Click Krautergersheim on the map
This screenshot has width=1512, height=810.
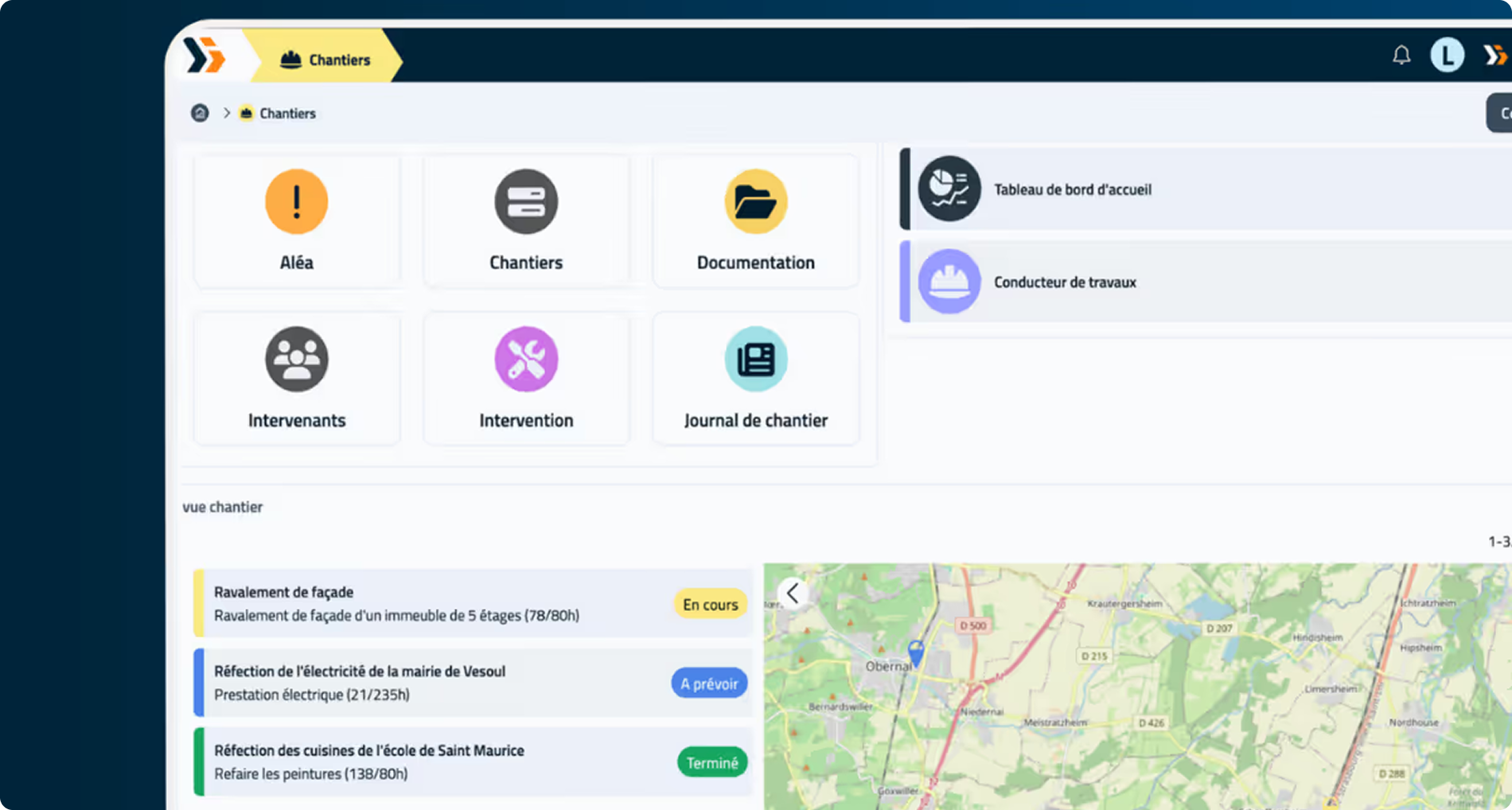coord(1124,604)
